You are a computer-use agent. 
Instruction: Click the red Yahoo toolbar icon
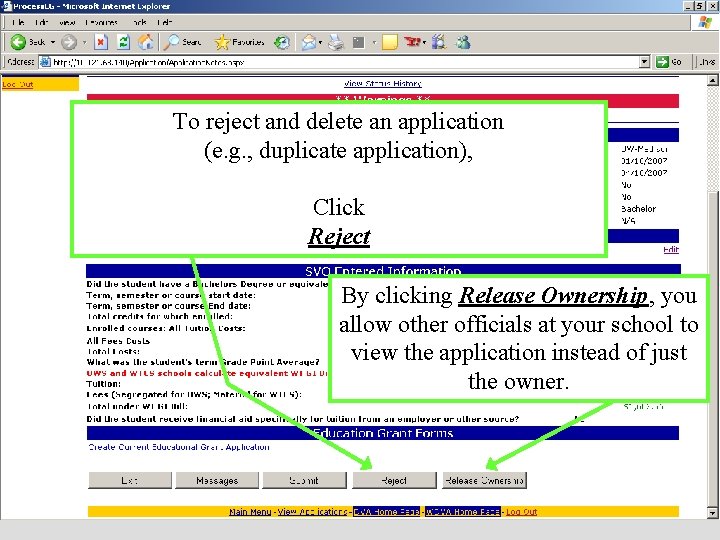tap(412, 42)
